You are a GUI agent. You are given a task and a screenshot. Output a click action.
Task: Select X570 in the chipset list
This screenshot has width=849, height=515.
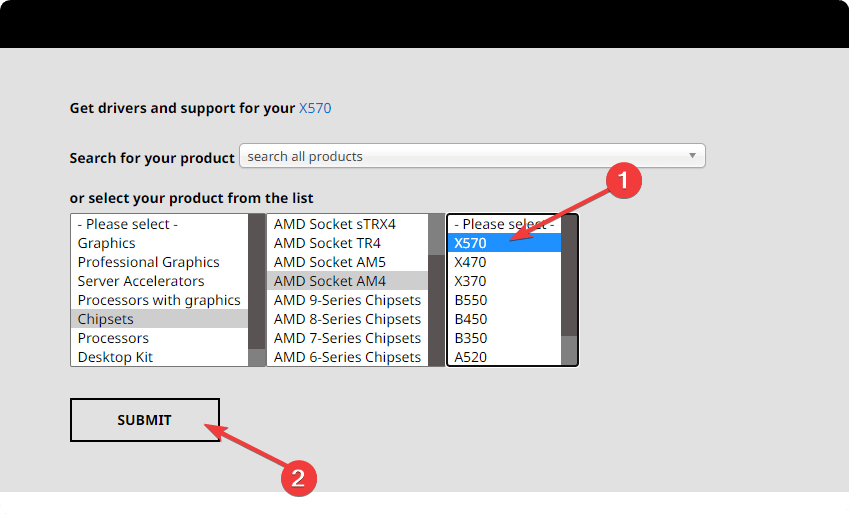click(x=470, y=243)
